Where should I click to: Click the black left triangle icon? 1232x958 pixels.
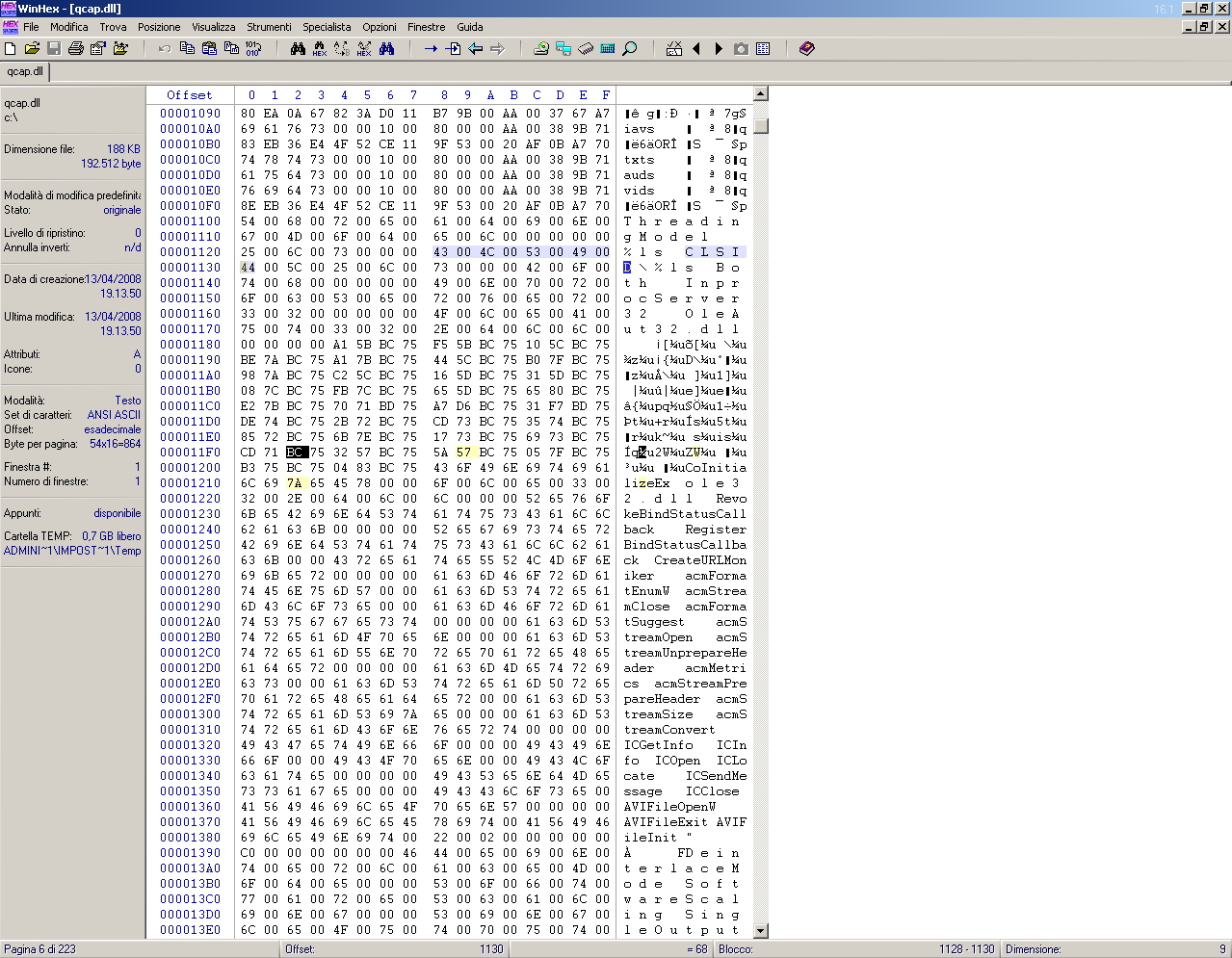tap(696, 48)
